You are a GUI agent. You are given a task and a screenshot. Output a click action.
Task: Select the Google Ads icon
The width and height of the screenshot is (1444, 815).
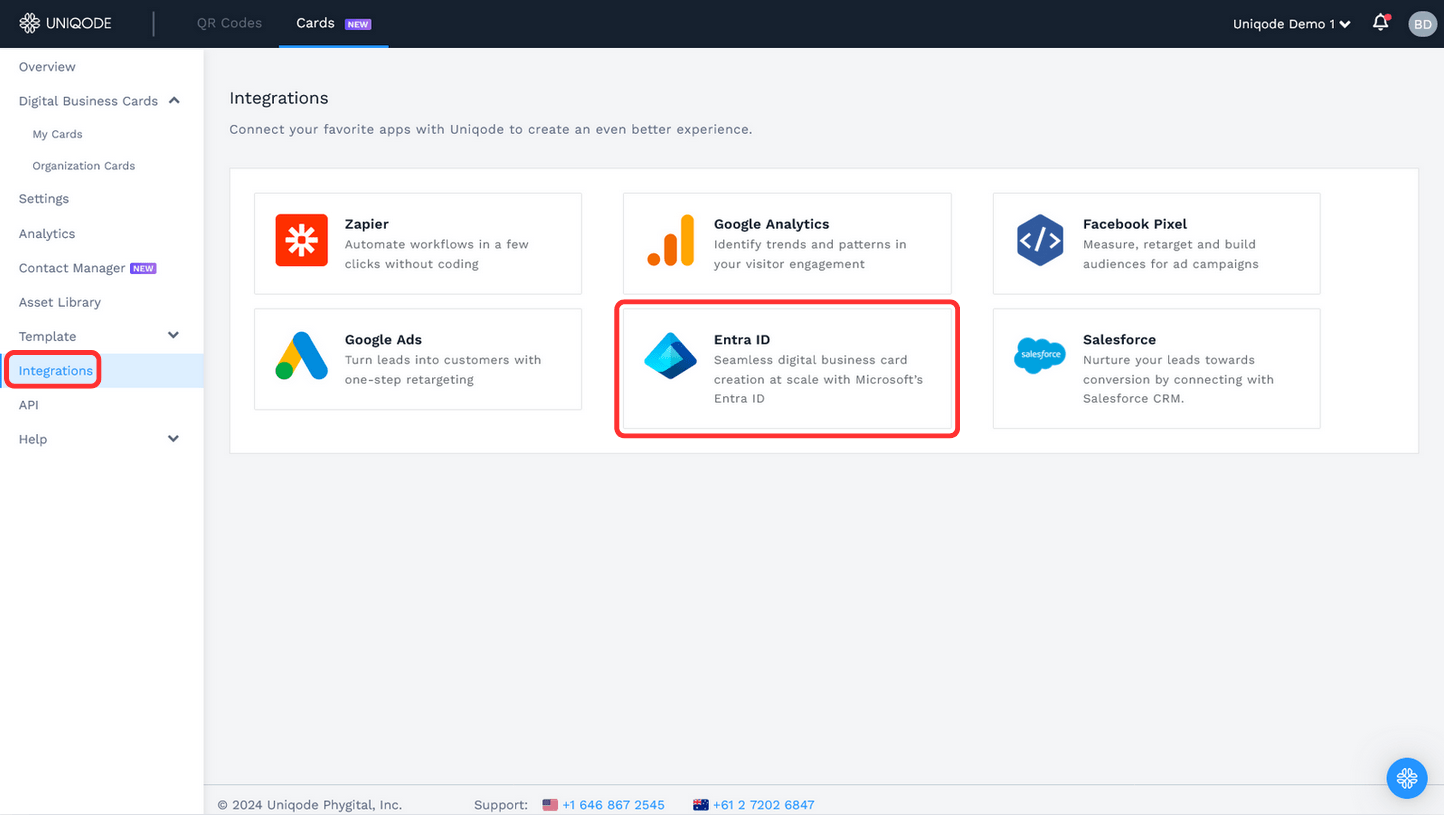[301, 355]
